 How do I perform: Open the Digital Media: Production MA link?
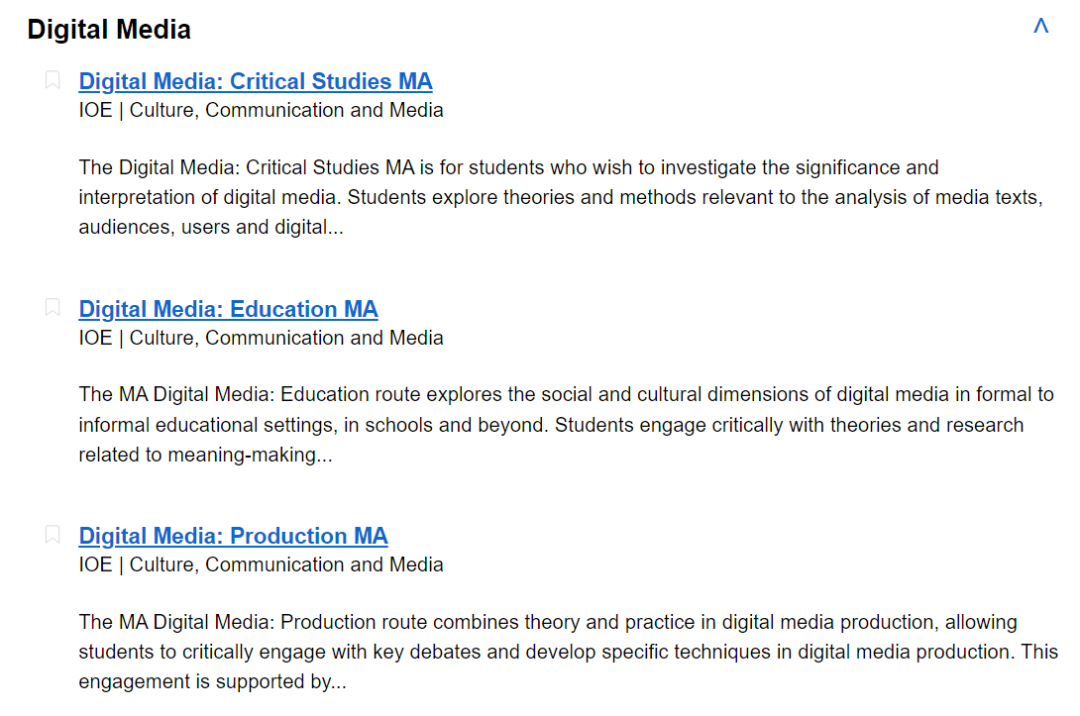coord(233,536)
